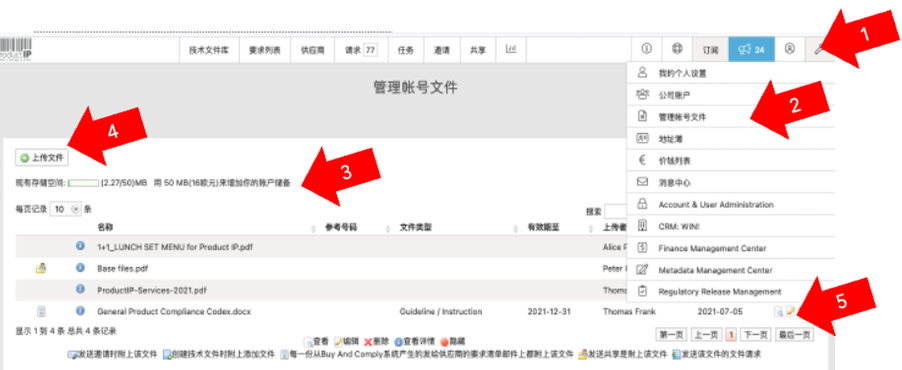This screenshot has height=370, width=902.
Task: Click uploader name Thomas Frank
Action: pos(630,311)
